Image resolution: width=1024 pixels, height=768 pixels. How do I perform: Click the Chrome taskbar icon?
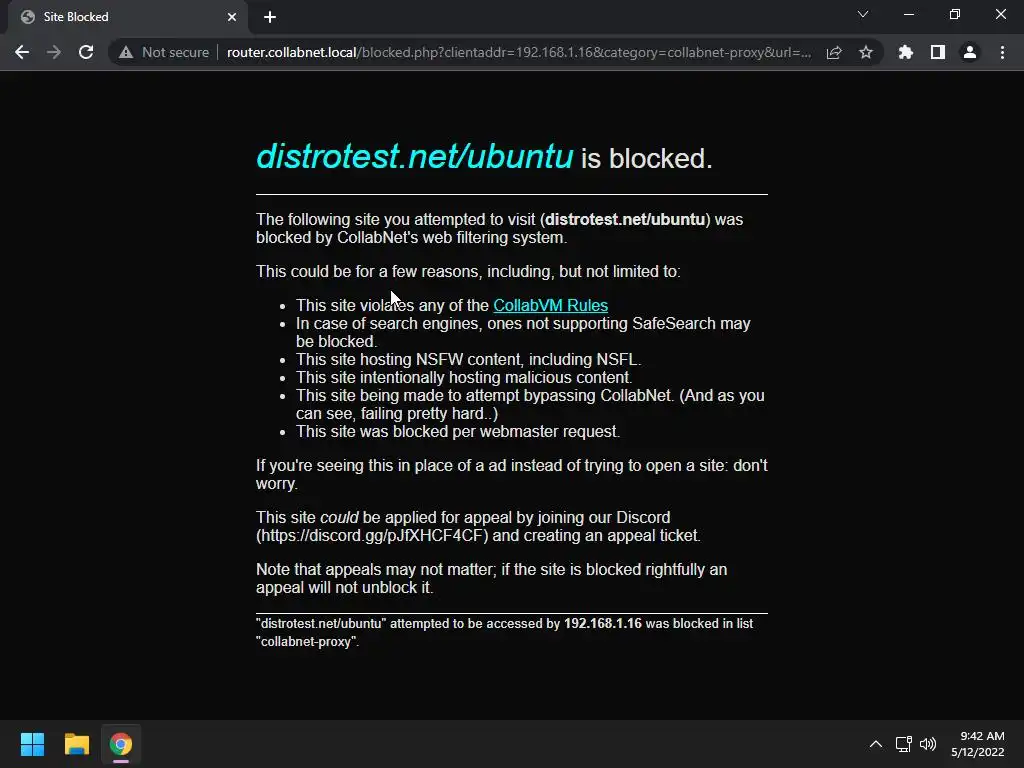(121, 744)
